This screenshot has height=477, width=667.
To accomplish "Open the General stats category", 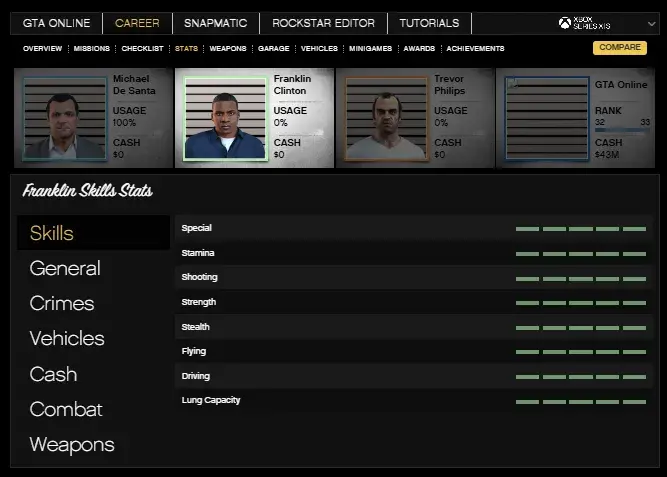I will click(65, 268).
